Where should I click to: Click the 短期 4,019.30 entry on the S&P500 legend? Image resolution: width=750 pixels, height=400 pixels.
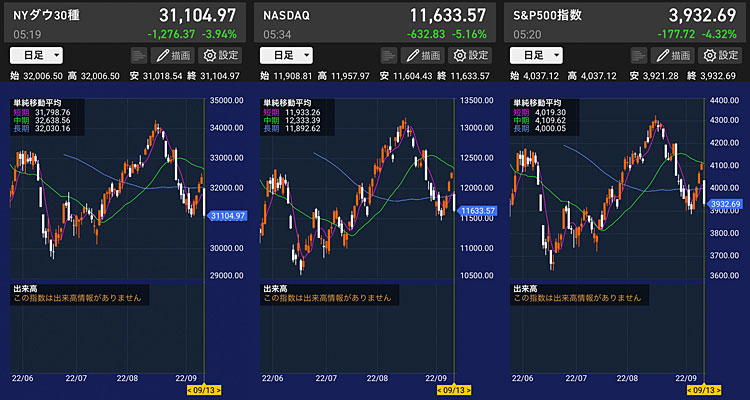point(541,111)
